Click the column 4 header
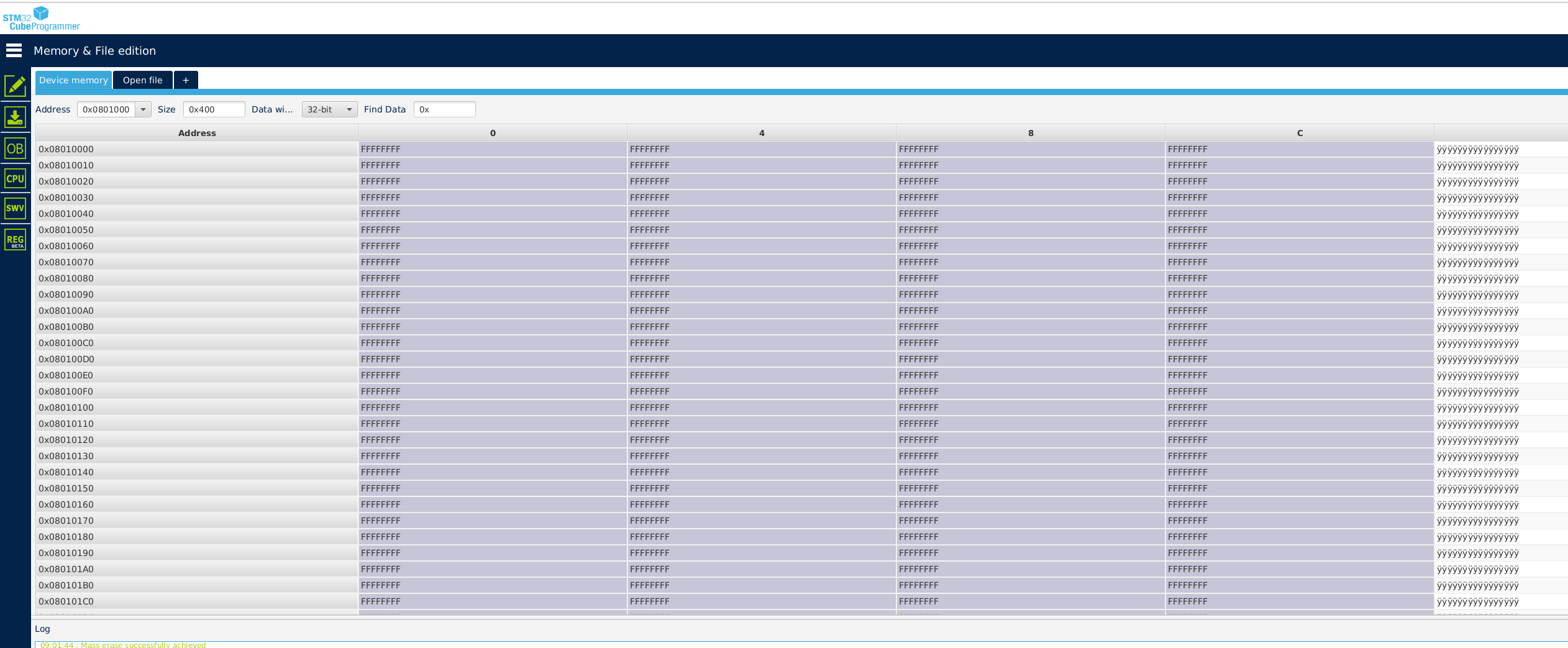This screenshot has width=1568, height=648. pyautogui.click(x=762, y=133)
